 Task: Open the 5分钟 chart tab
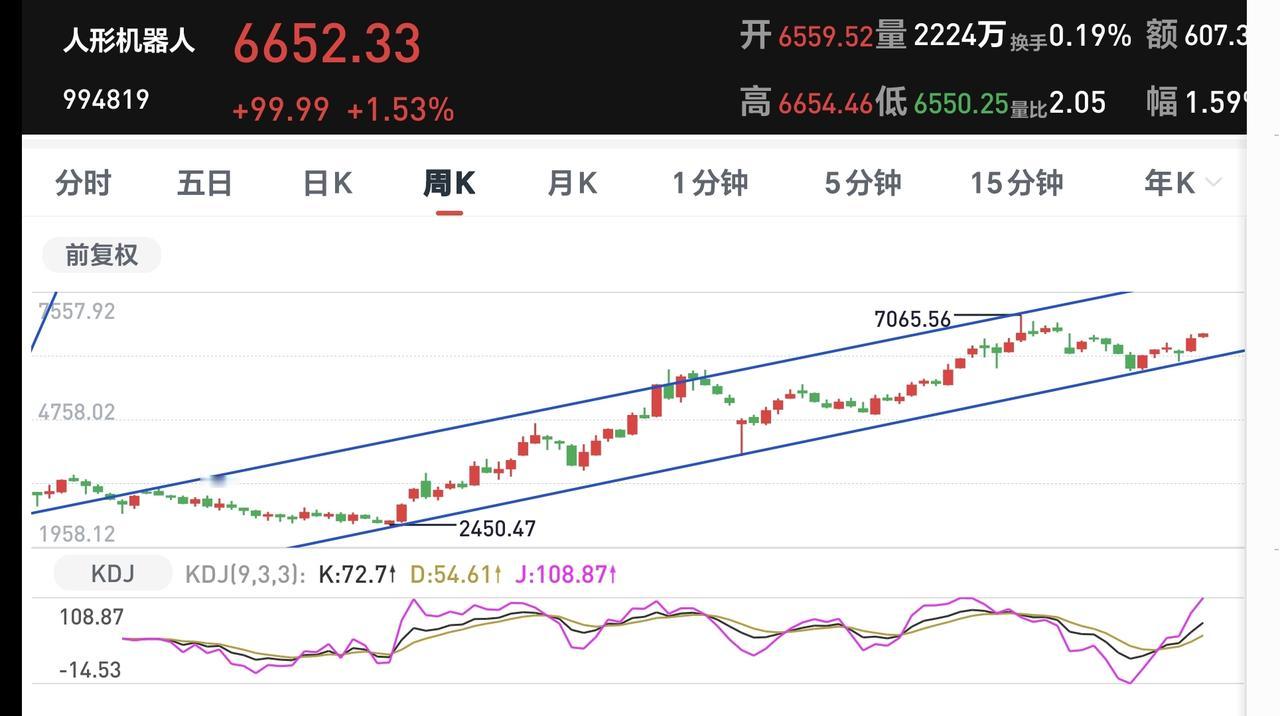[x=863, y=183]
